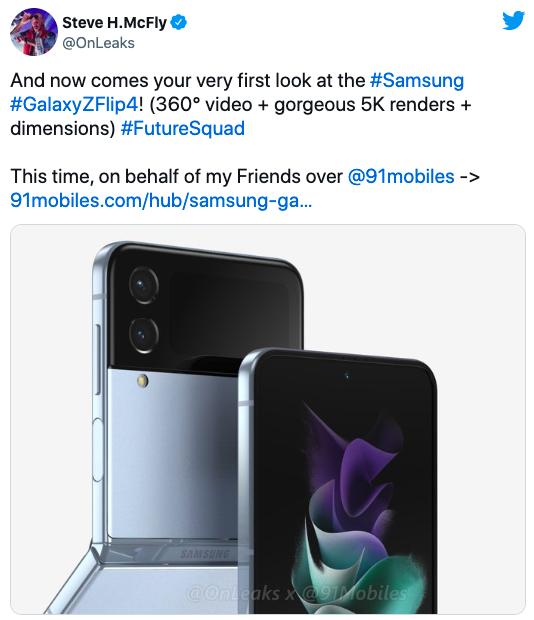
Task: Click the black cover display on rear phone
Action: pyautogui.click(x=228, y=312)
